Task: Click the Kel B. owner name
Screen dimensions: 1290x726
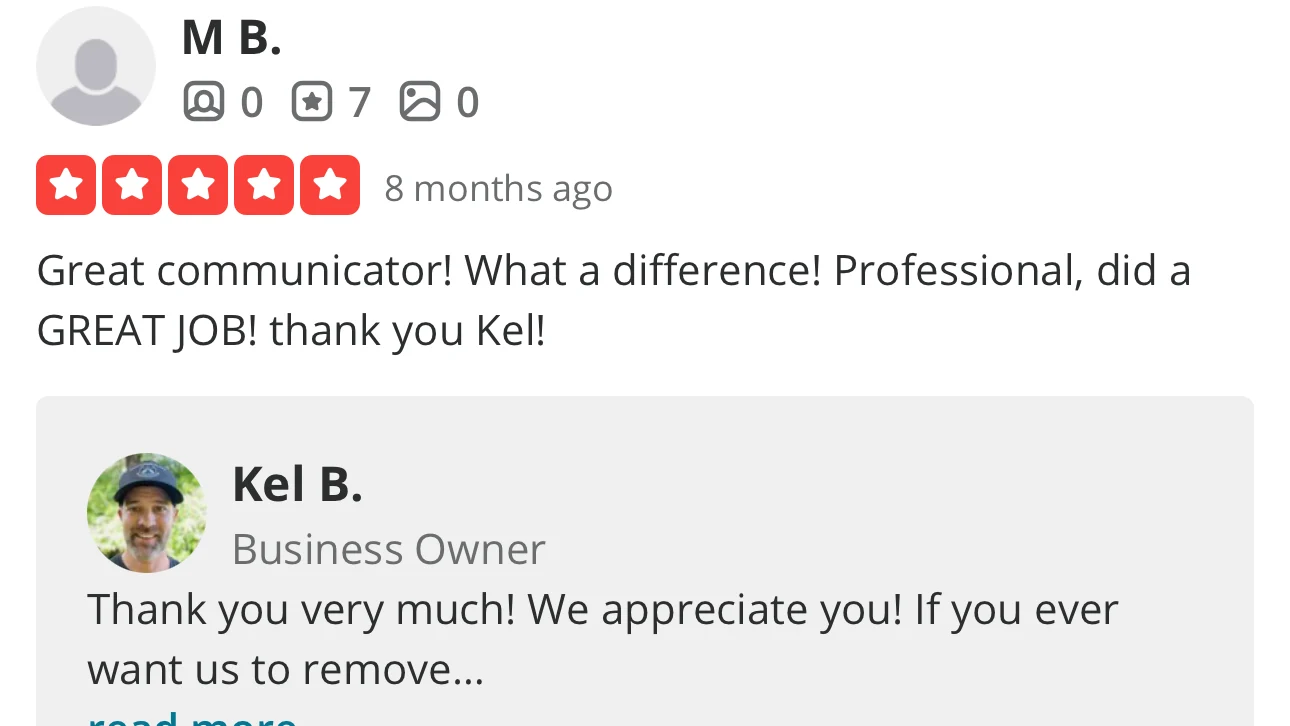Action: (297, 485)
